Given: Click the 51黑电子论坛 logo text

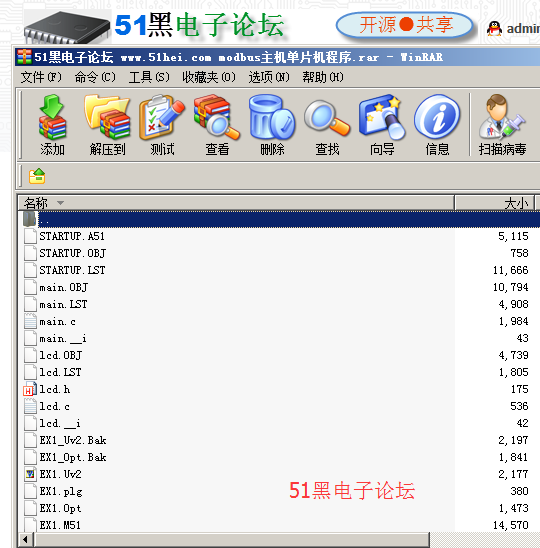Looking at the screenshot, I should tap(199, 25).
